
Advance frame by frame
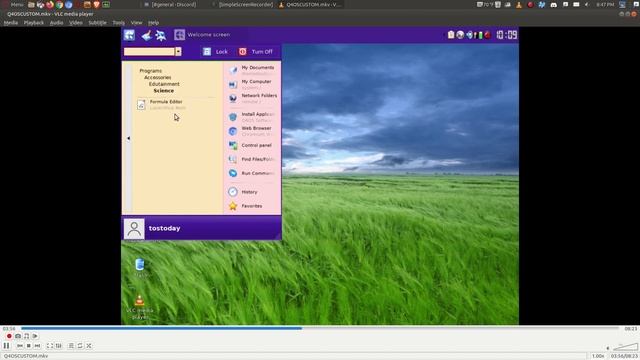[35, 336]
